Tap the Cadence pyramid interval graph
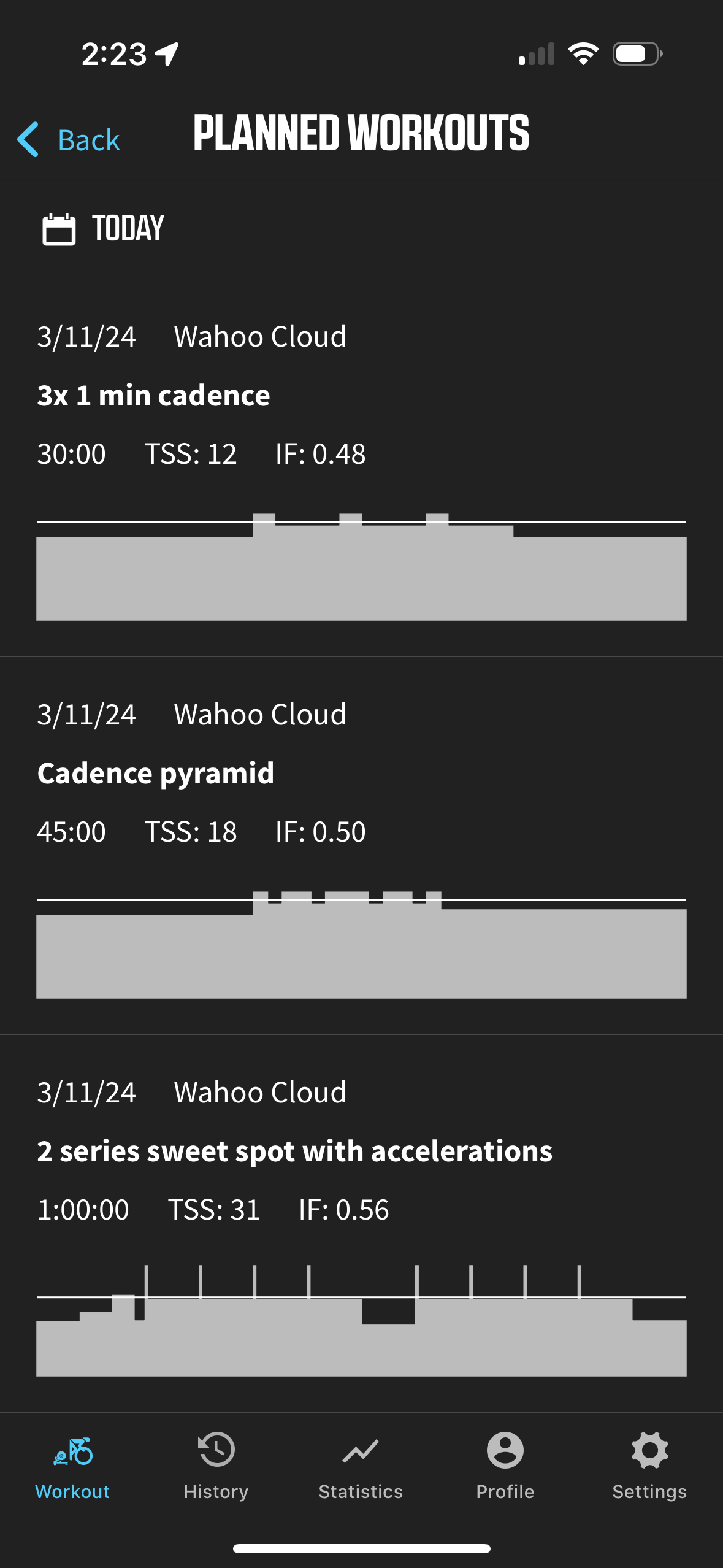723x1568 pixels. [361, 945]
